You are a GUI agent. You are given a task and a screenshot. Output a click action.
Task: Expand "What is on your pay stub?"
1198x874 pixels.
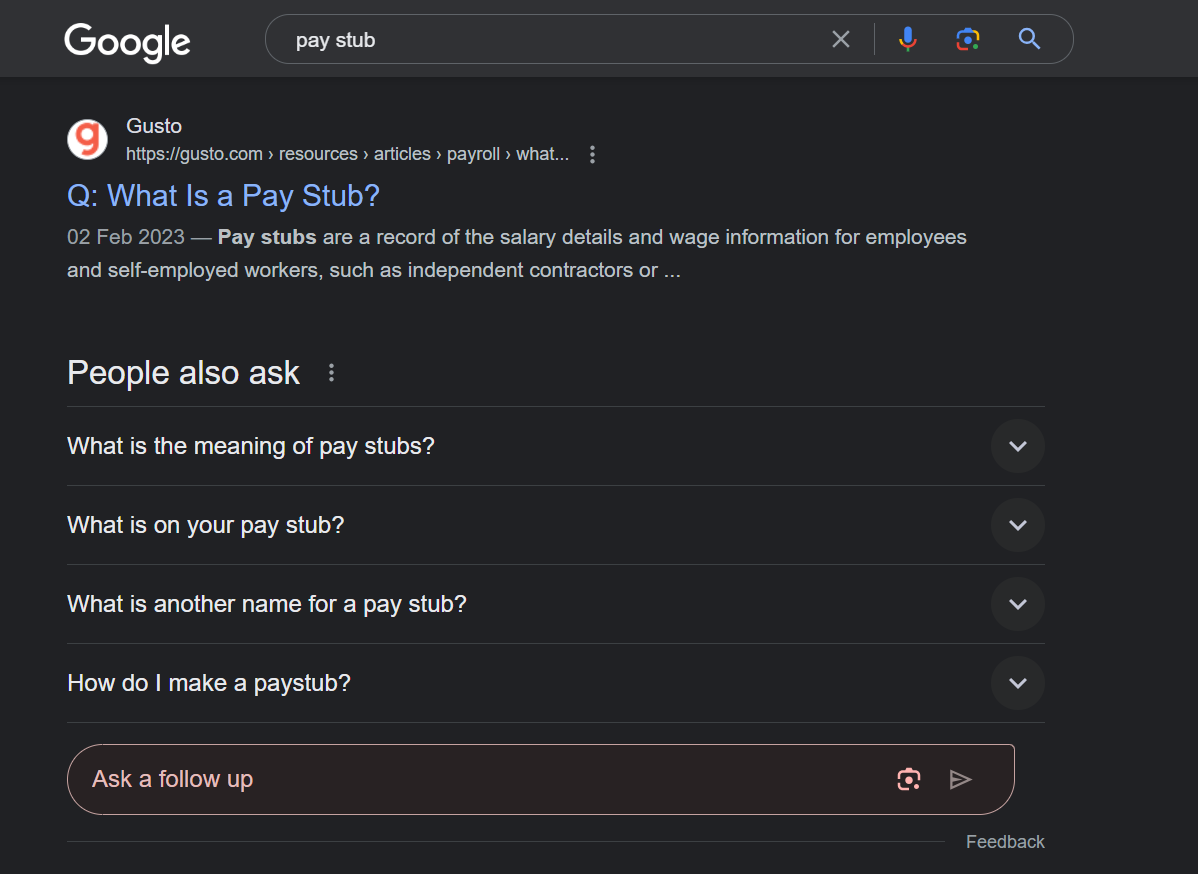[1017, 525]
